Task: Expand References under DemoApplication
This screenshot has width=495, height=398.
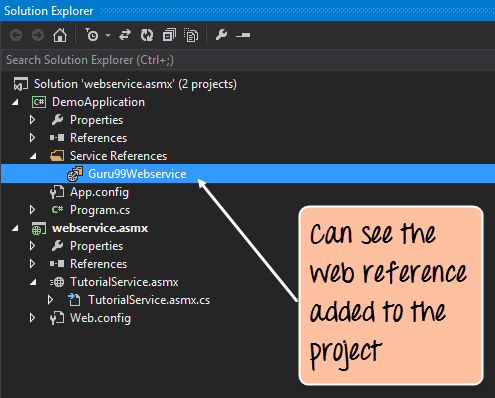Action: click(x=32, y=138)
